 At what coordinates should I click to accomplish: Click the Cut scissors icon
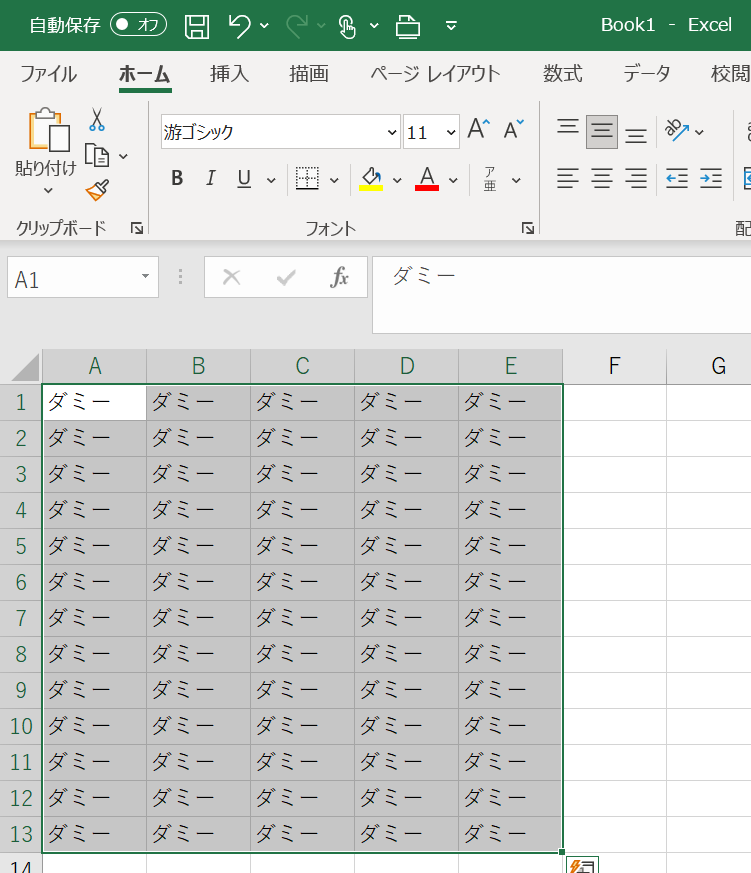pos(97,120)
